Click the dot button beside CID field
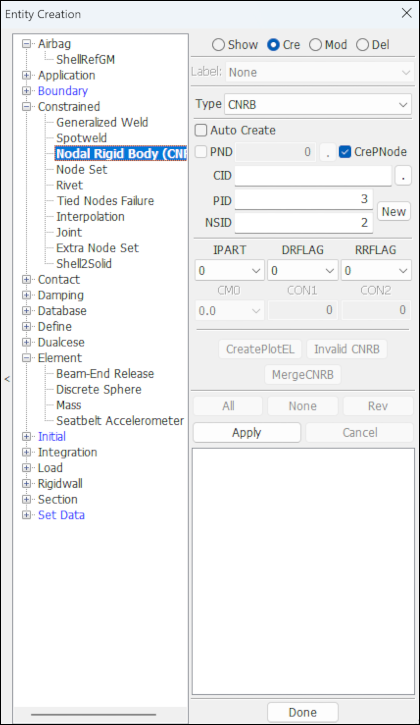420x725 pixels. [x=403, y=176]
